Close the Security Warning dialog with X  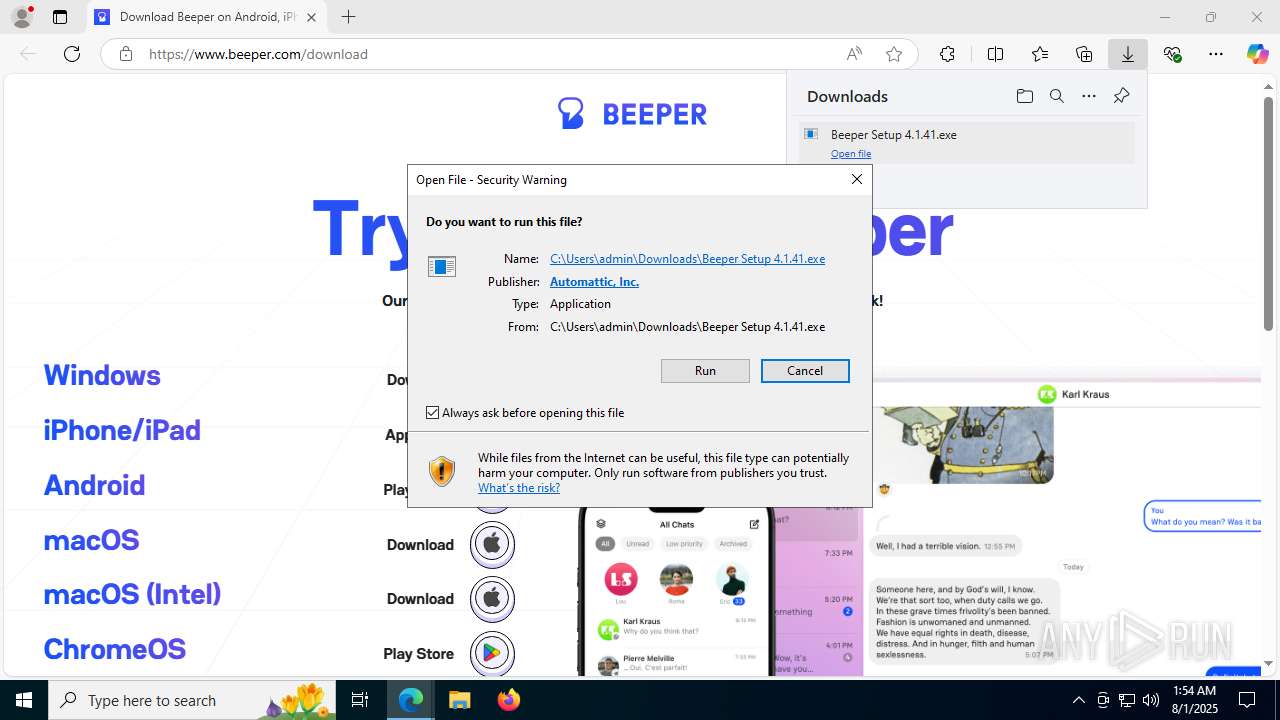pos(857,179)
